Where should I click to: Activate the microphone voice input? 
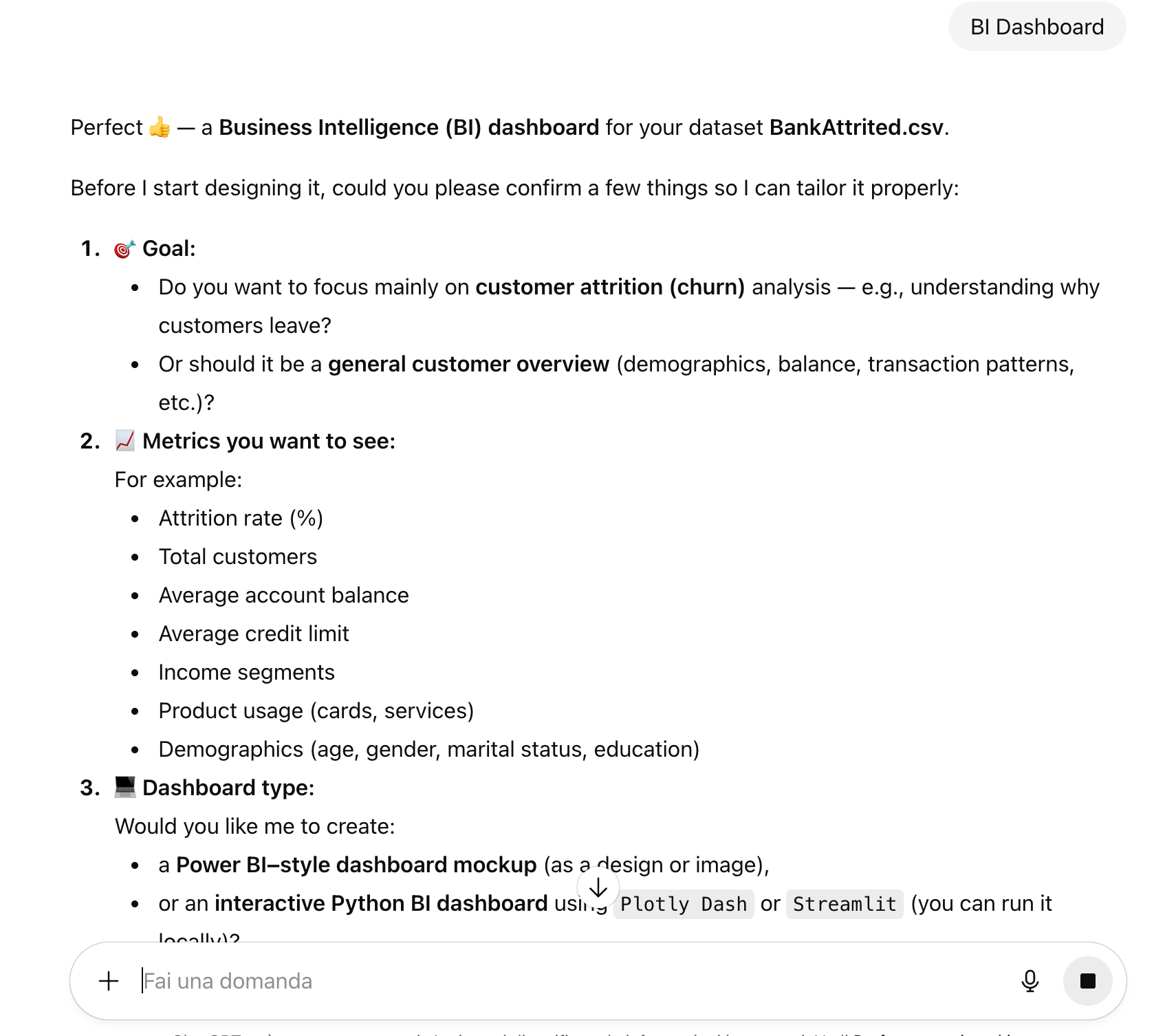(1030, 981)
